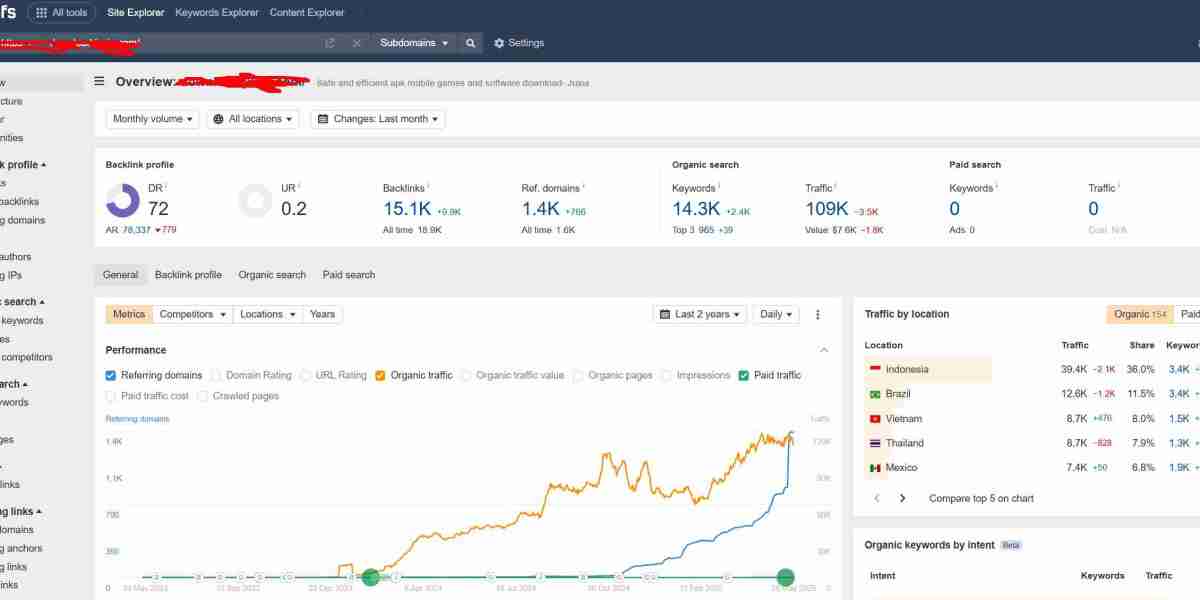Enable the Crawled pages checkbox

click(203, 397)
